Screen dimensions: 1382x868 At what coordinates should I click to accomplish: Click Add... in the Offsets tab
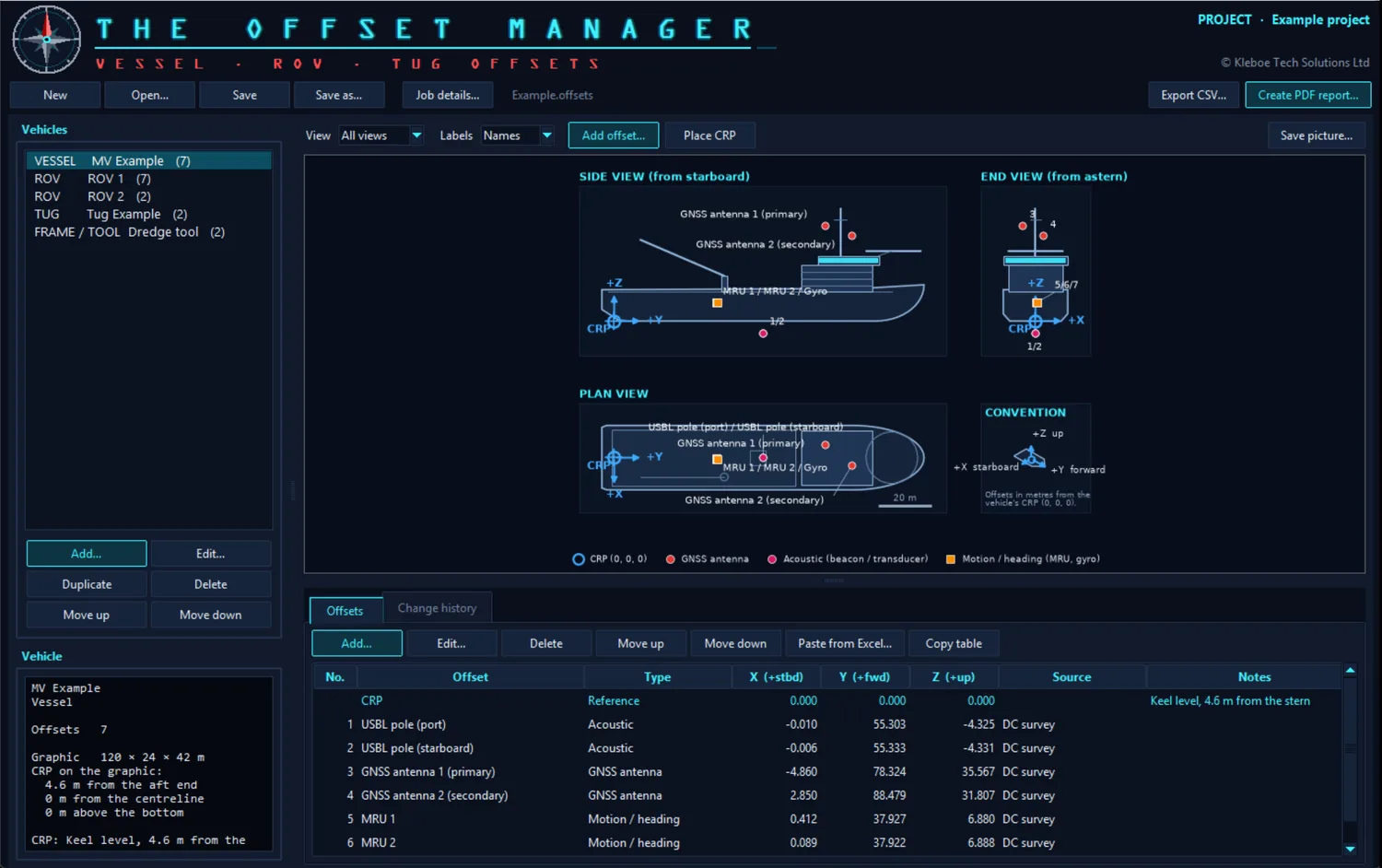pyautogui.click(x=357, y=643)
